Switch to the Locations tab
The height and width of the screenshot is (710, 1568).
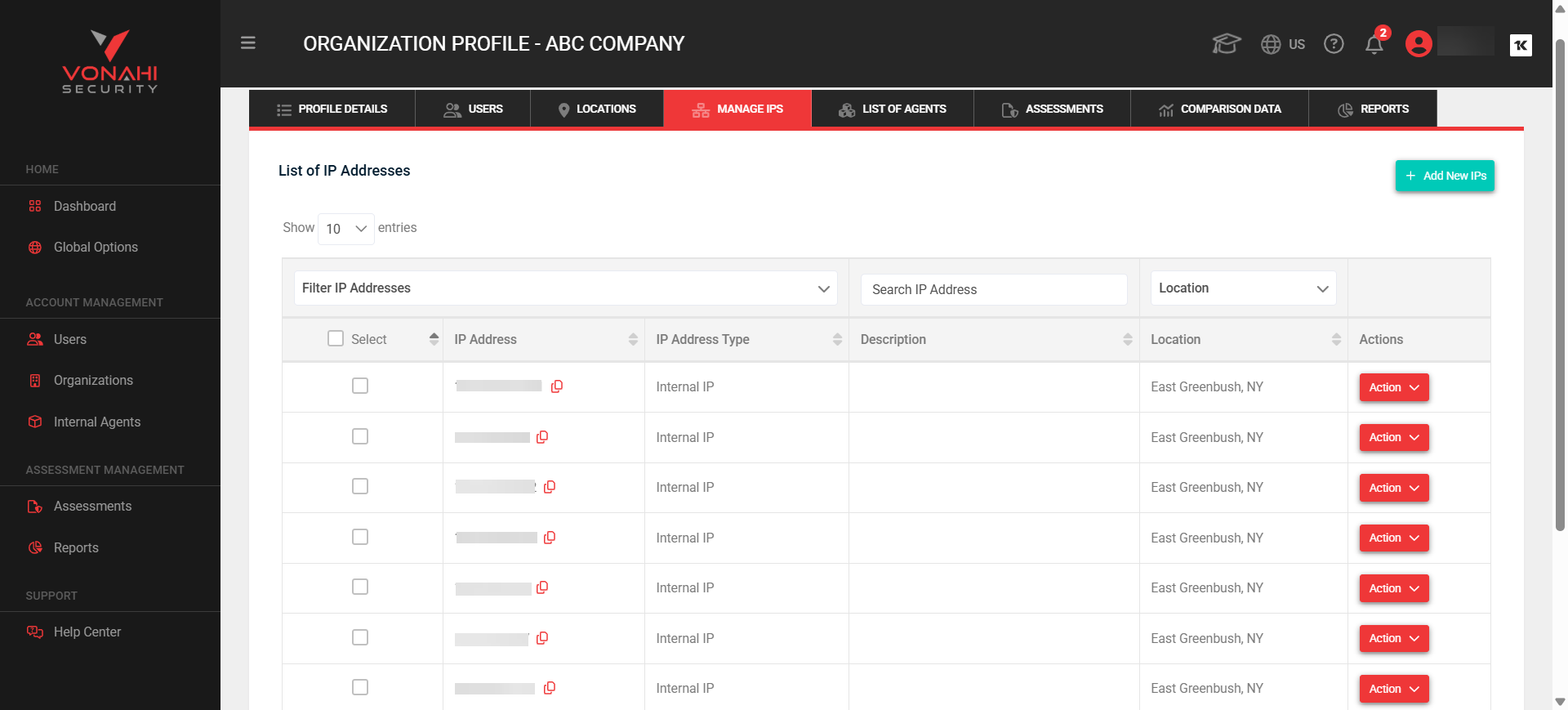597,109
